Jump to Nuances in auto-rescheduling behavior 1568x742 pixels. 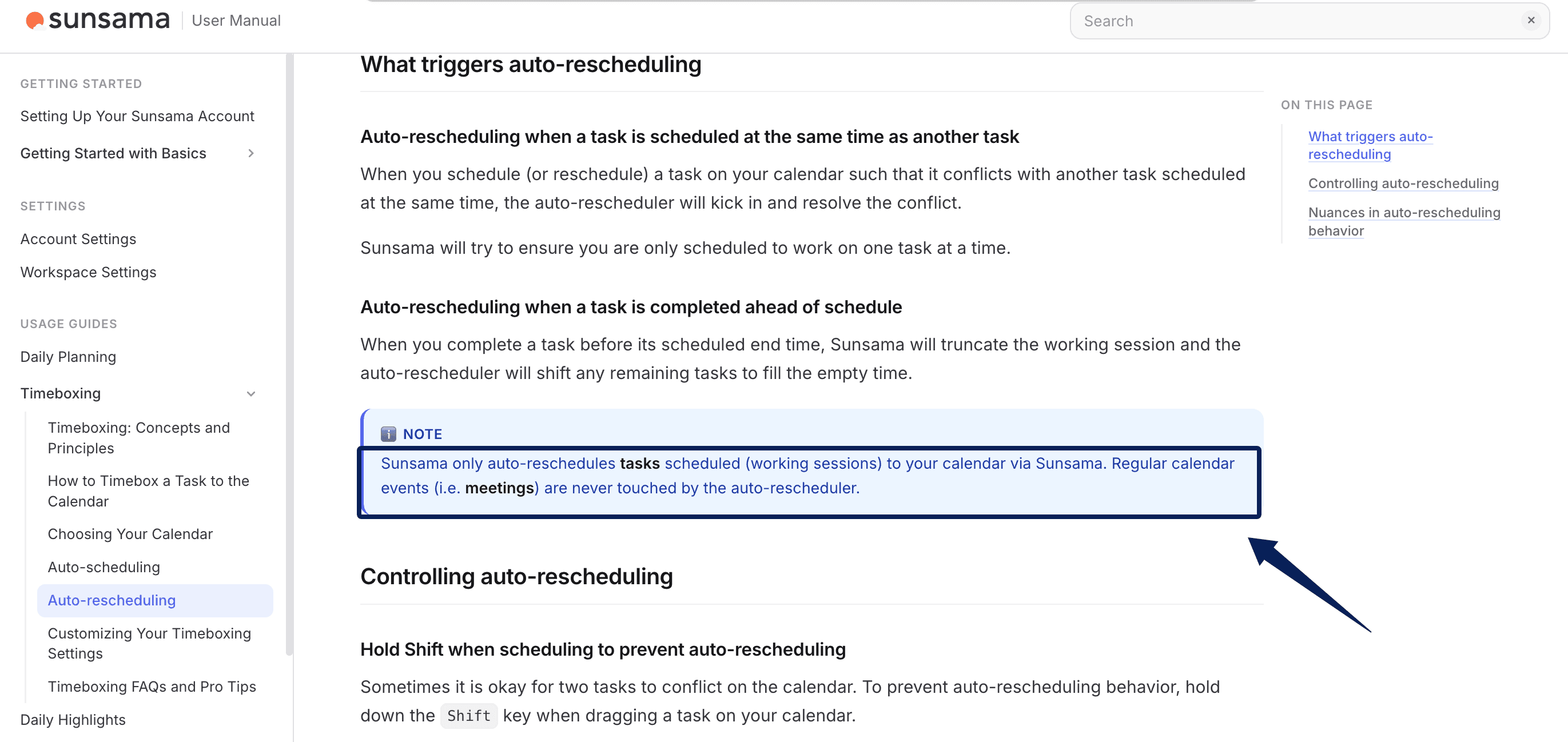point(1404,222)
